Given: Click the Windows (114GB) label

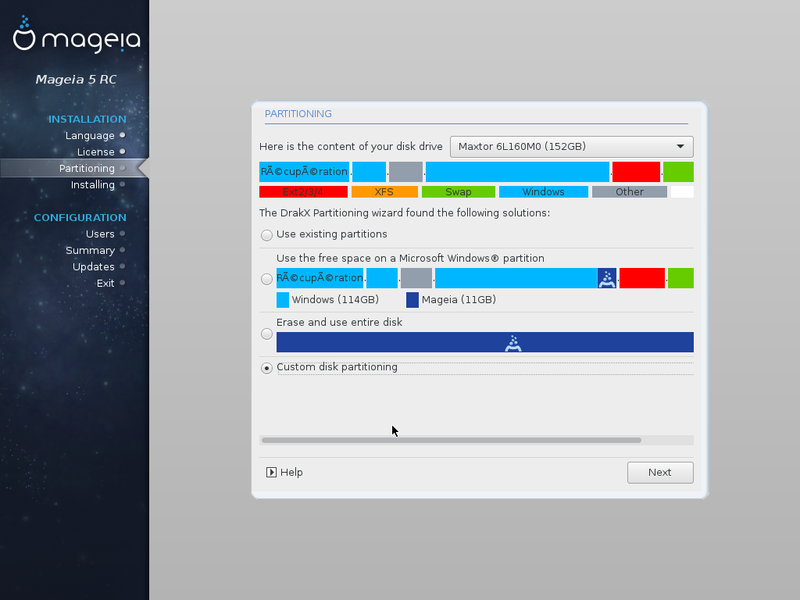Looking at the screenshot, I should point(335,299).
